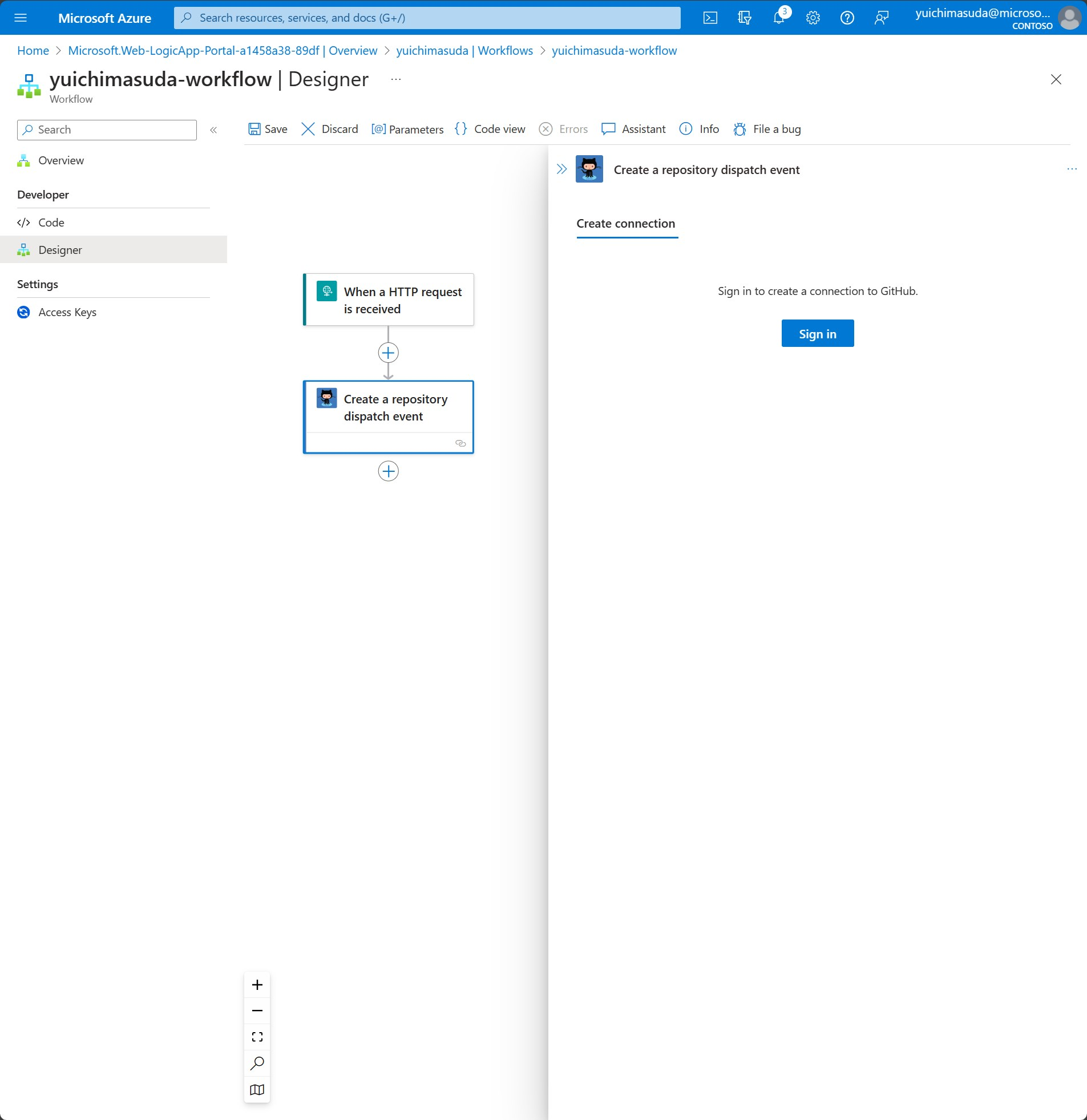The image size is (1087, 1120).
Task: Collapse the left navigation menu
Action: click(214, 130)
